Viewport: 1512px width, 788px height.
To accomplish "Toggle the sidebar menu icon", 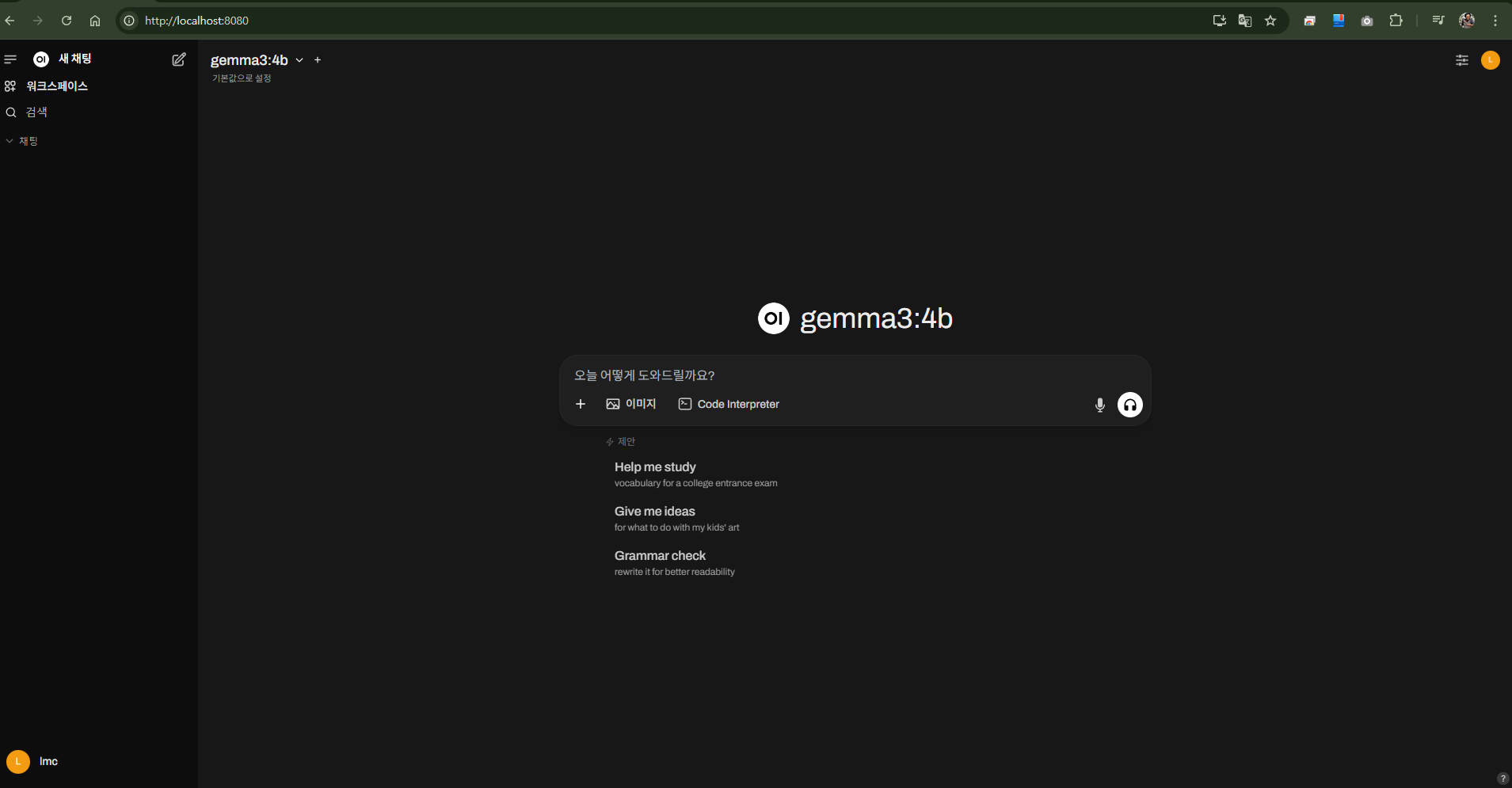I will 10,59.
